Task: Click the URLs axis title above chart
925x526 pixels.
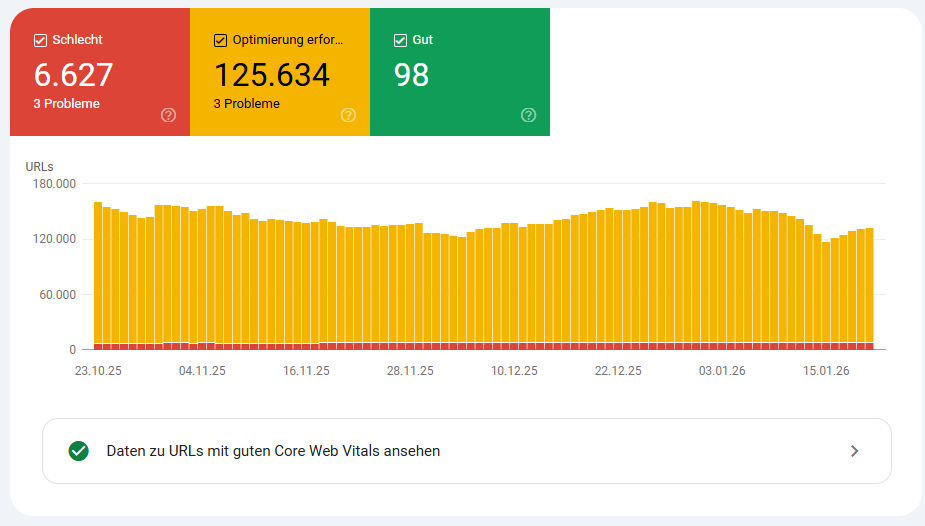Action: coord(39,166)
